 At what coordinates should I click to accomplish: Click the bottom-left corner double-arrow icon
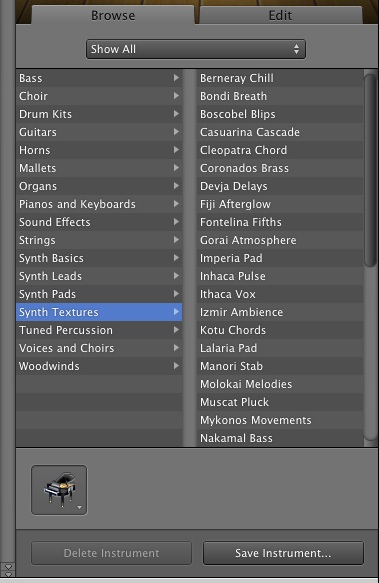tap(8, 570)
